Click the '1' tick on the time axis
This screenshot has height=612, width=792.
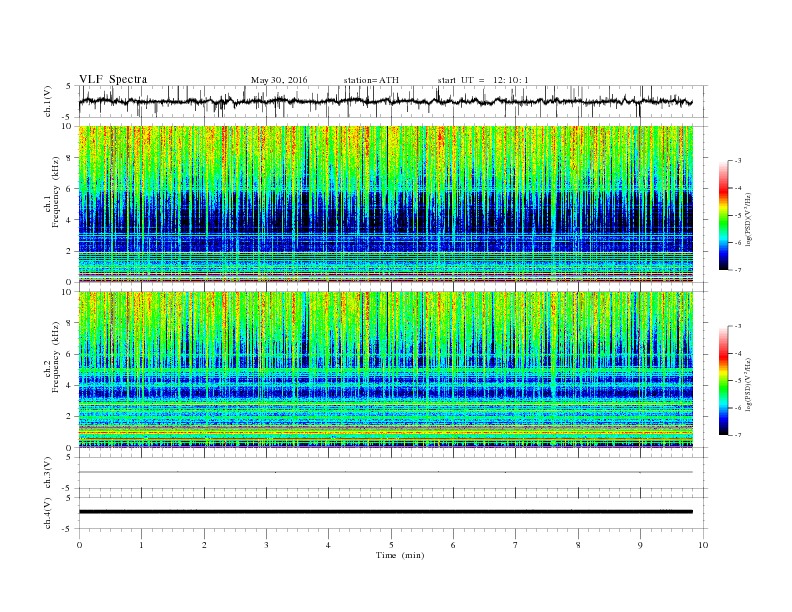[141, 545]
